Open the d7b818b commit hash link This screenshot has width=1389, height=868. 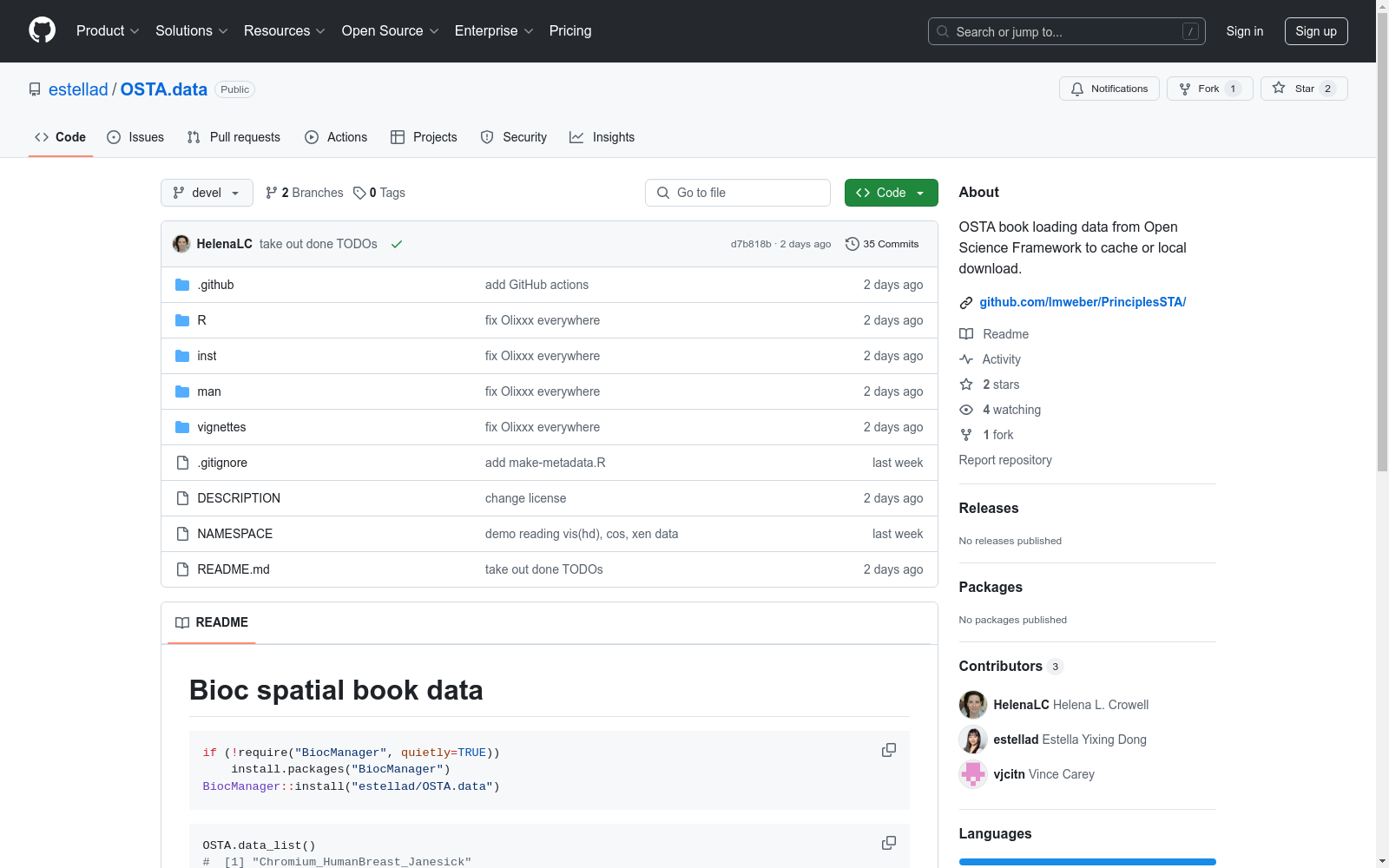(751, 244)
